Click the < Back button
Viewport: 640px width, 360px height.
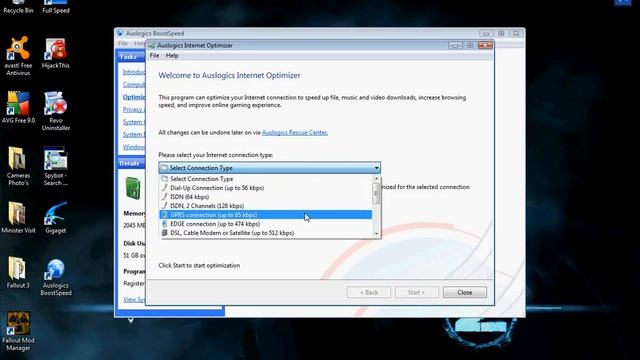point(369,292)
